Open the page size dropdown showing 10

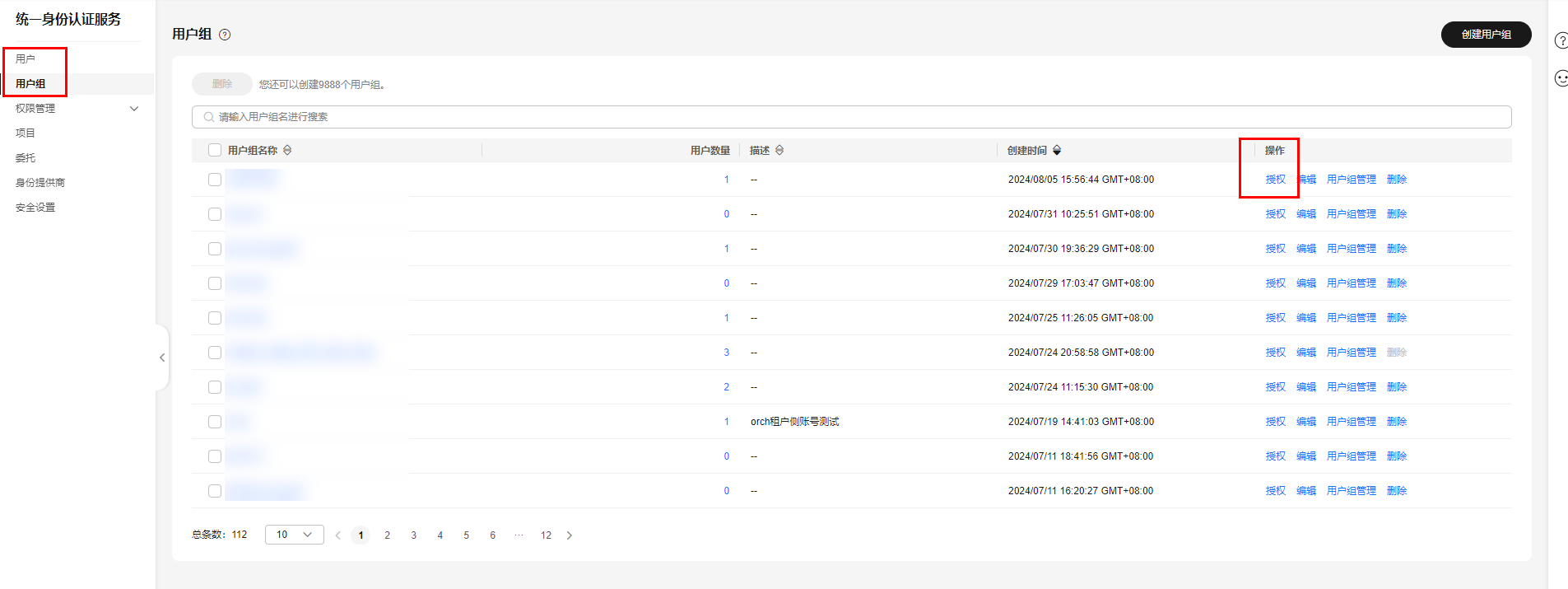coord(295,535)
